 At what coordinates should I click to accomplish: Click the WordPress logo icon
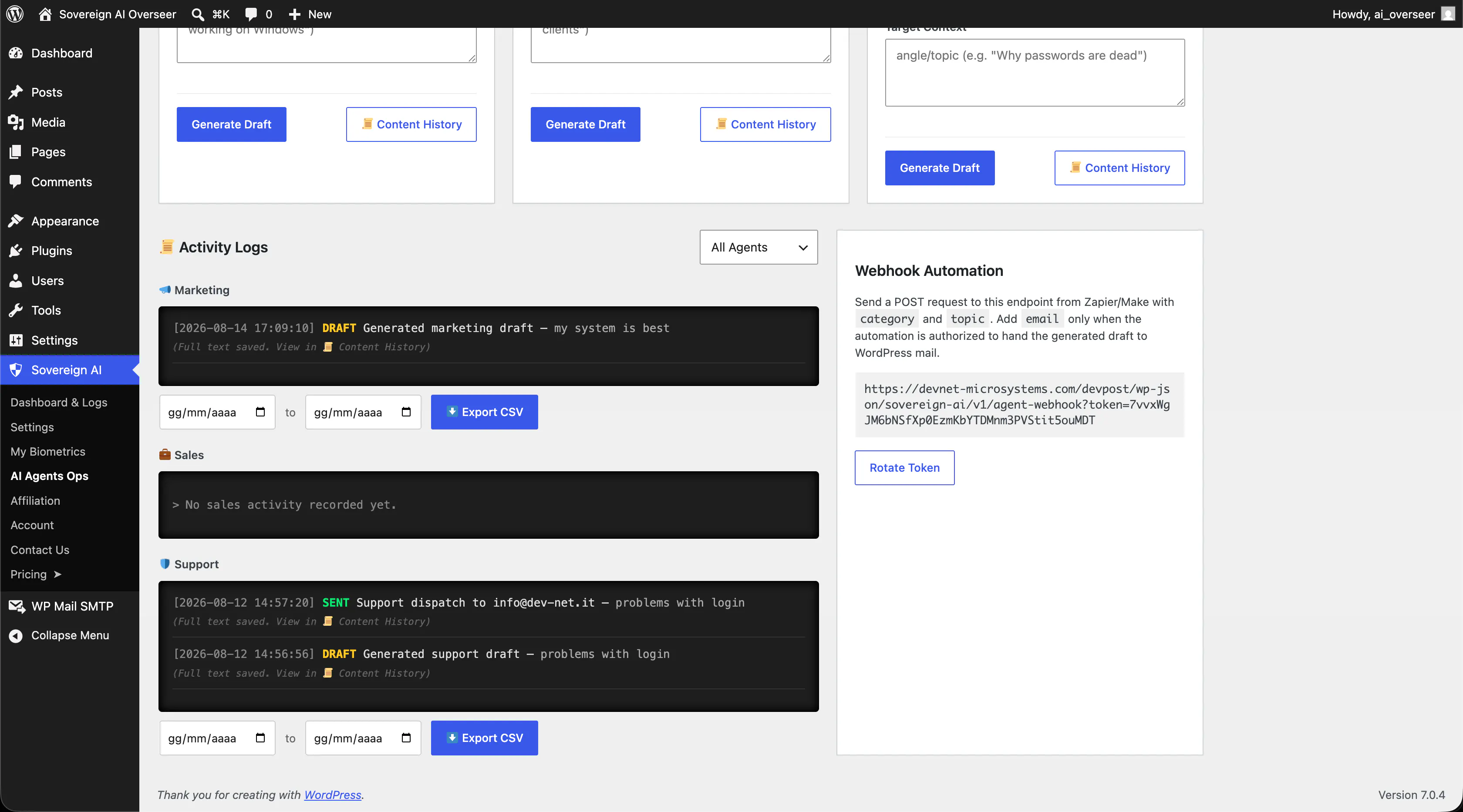[x=15, y=13]
